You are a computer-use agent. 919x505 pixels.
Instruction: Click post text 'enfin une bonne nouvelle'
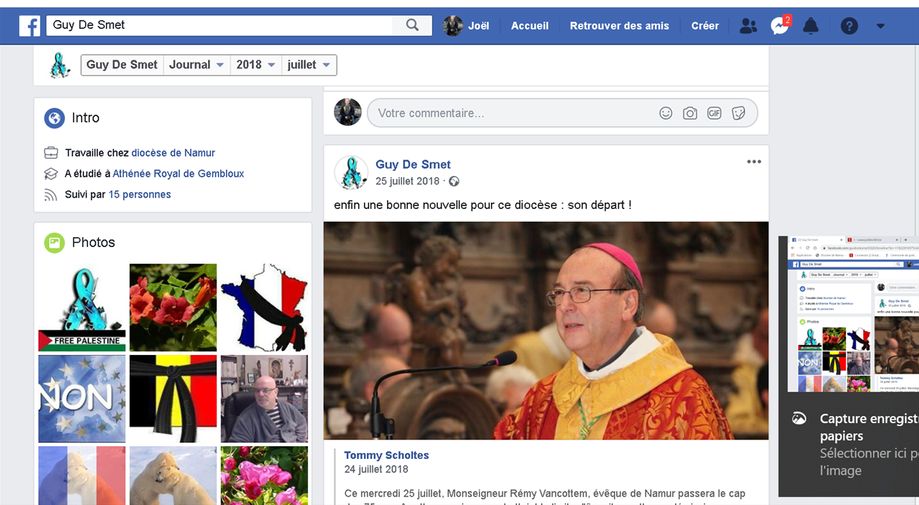483,205
